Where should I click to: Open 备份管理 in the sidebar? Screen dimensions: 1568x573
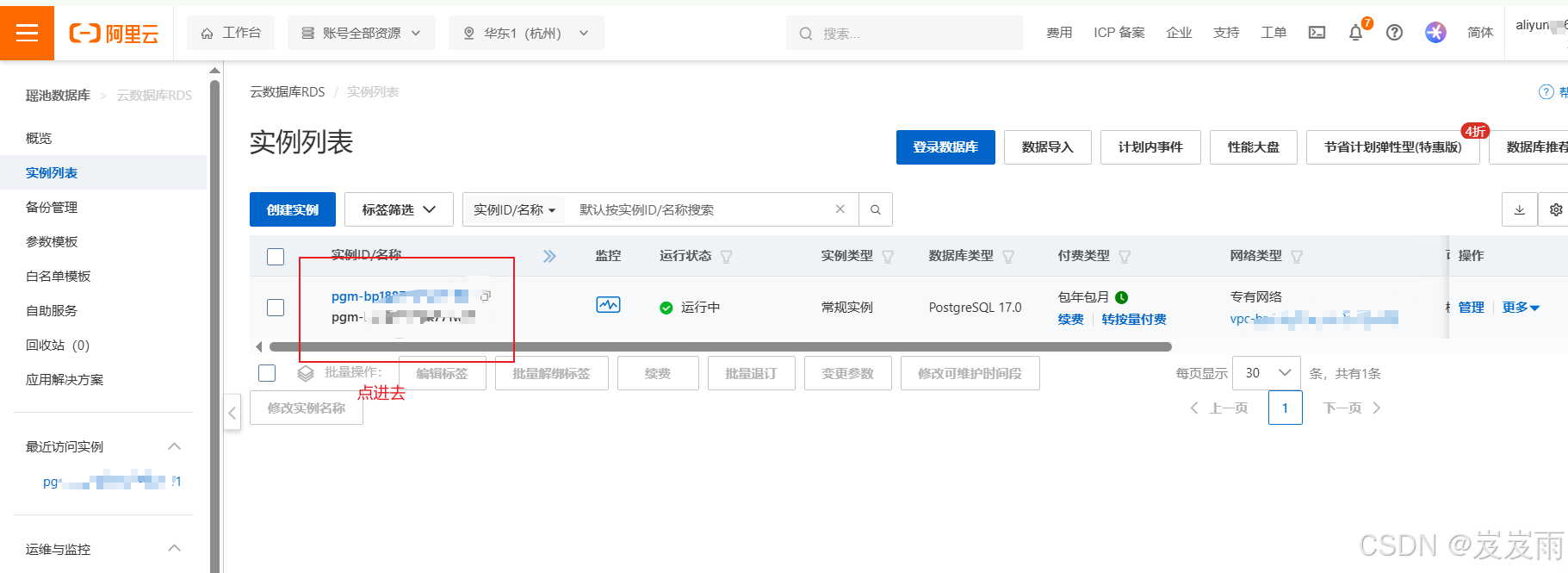pyautogui.click(x=52, y=207)
